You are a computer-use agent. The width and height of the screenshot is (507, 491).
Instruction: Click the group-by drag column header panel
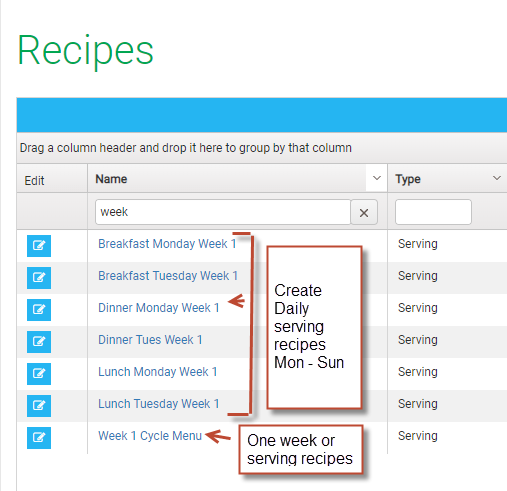point(262,148)
